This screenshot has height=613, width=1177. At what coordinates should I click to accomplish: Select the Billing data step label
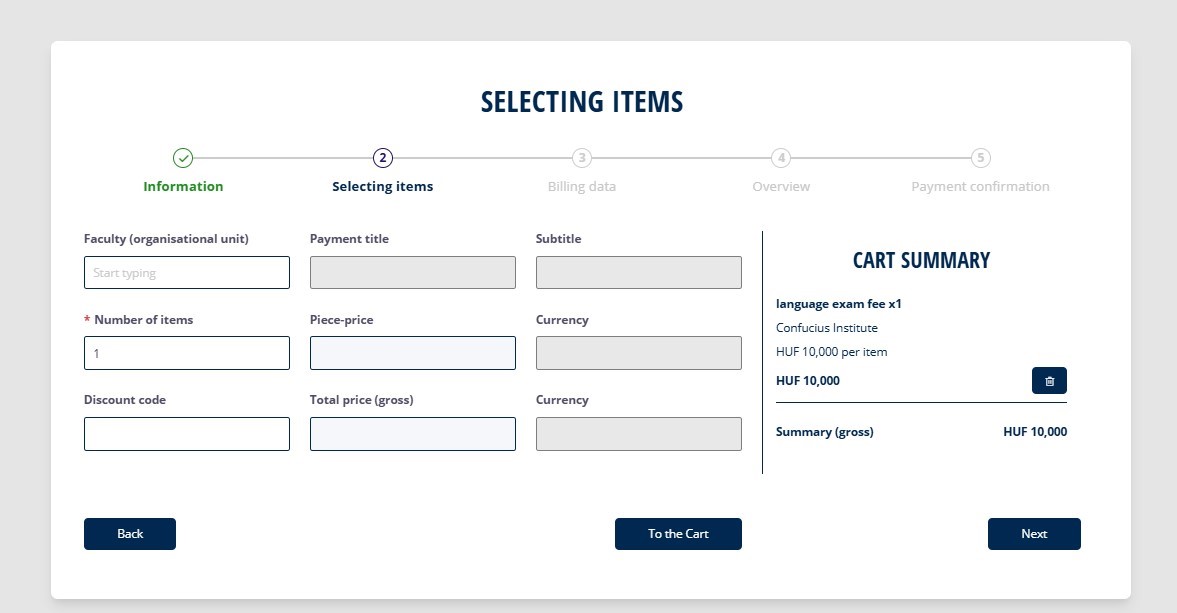coord(582,187)
